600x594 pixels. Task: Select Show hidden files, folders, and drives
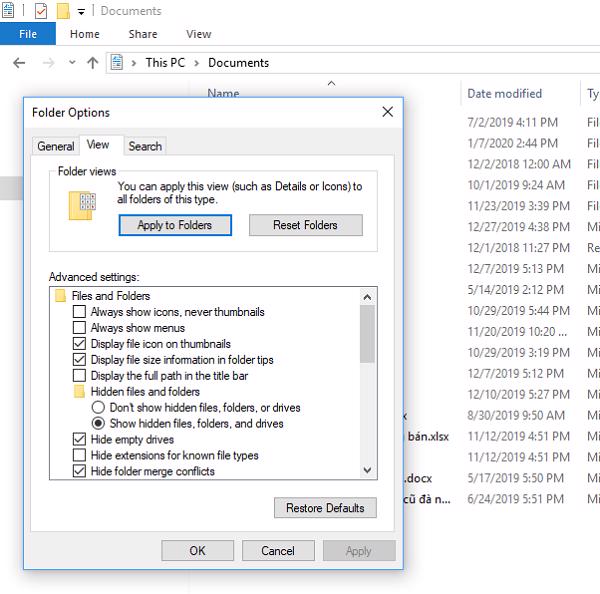(x=98, y=423)
